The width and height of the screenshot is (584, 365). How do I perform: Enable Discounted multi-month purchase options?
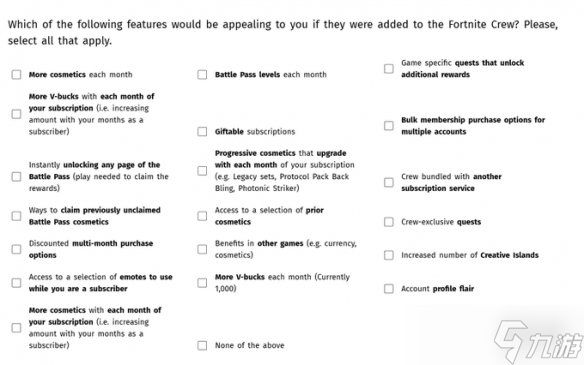[16, 249]
